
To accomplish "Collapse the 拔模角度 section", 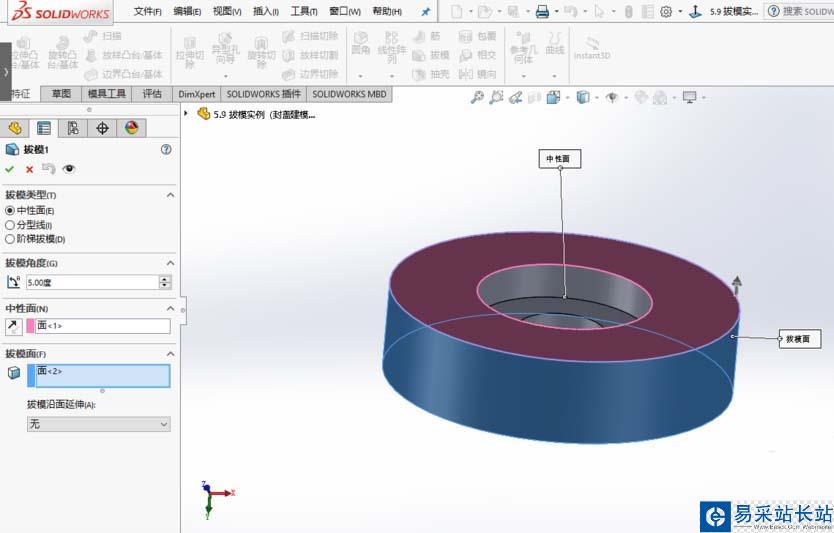I will coord(170,263).
